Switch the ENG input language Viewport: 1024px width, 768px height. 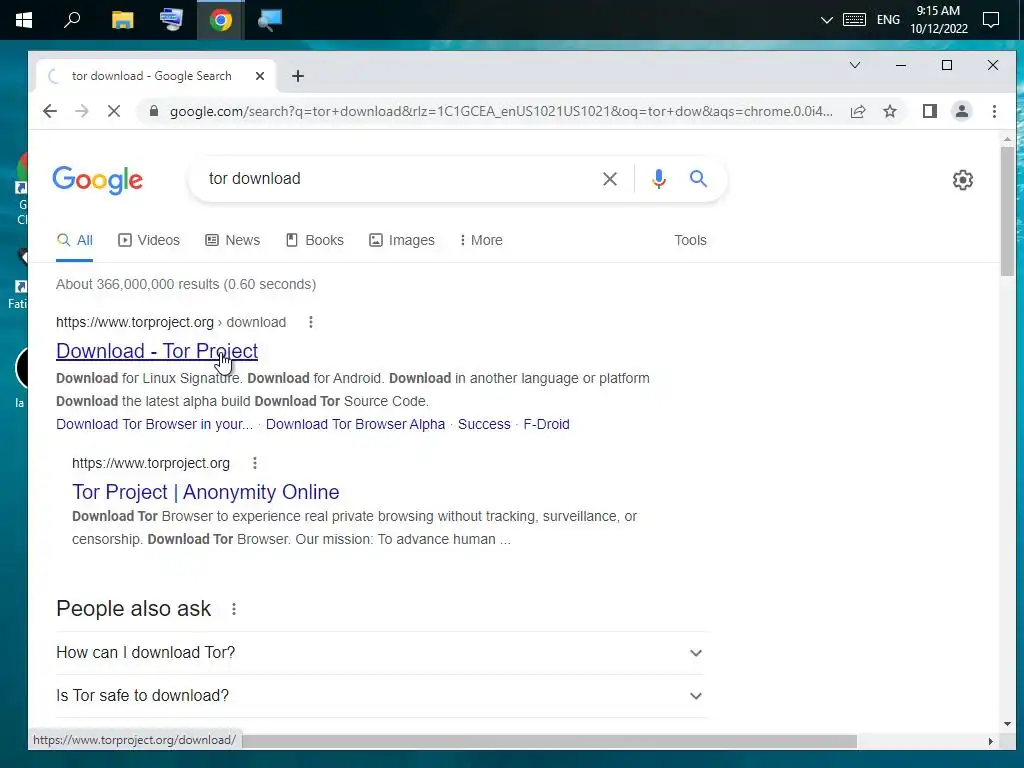888,20
